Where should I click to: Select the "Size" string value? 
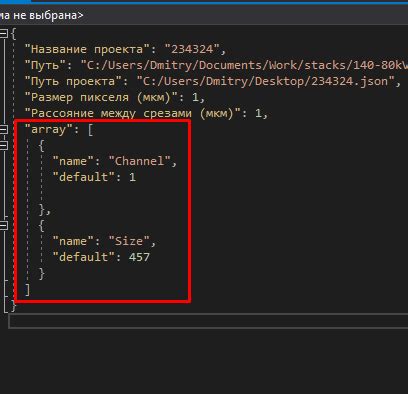click(x=129, y=241)
